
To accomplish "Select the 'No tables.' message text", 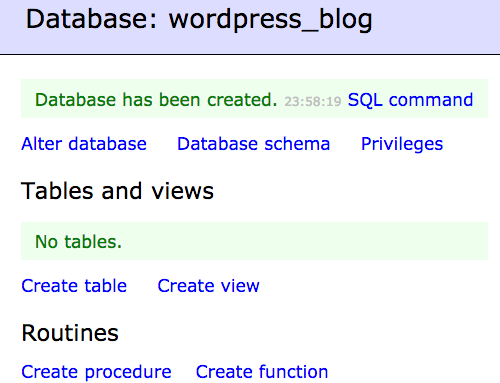I will coord(78,242).
